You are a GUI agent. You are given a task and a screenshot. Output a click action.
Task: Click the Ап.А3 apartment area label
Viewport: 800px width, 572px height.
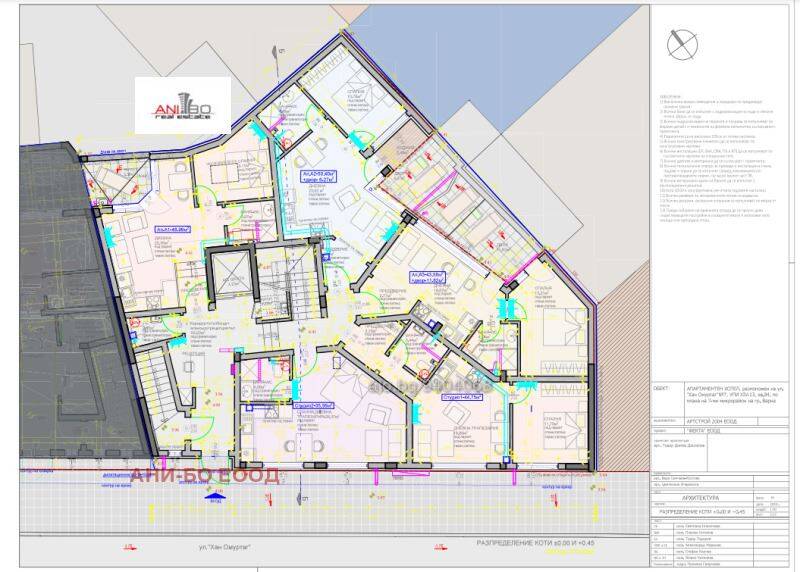(428, 277)
